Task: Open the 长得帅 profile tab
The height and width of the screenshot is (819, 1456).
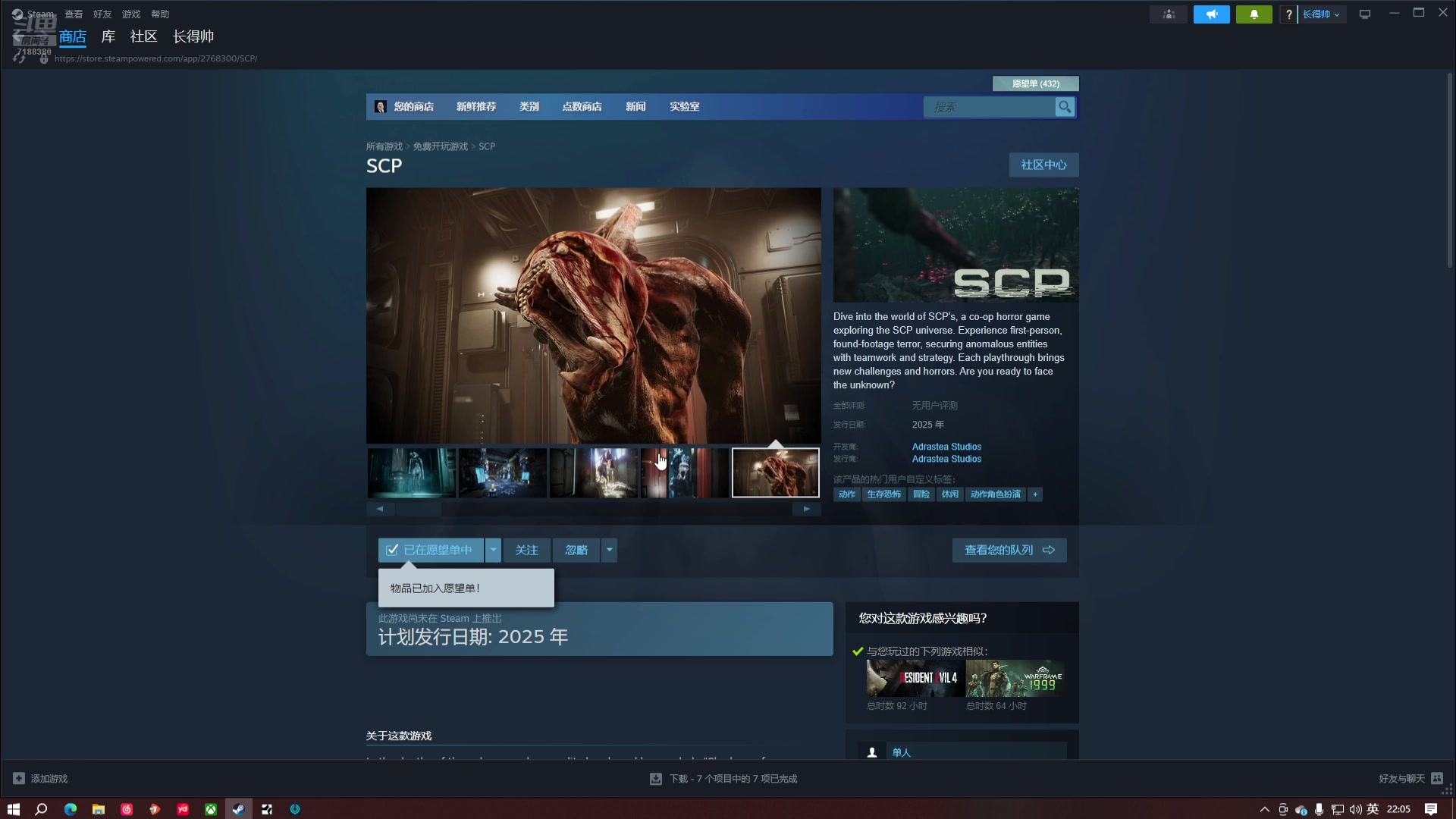Action: 193,36
